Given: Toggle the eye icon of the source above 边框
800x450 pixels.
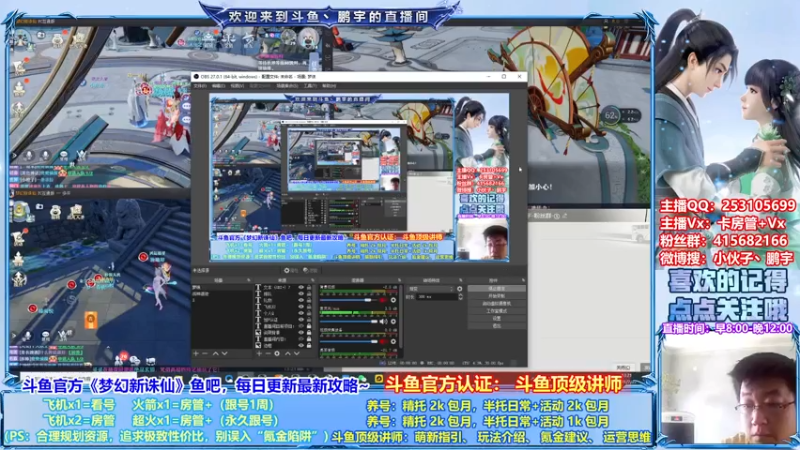Looking at the screenshot, I should pos(301,339).
